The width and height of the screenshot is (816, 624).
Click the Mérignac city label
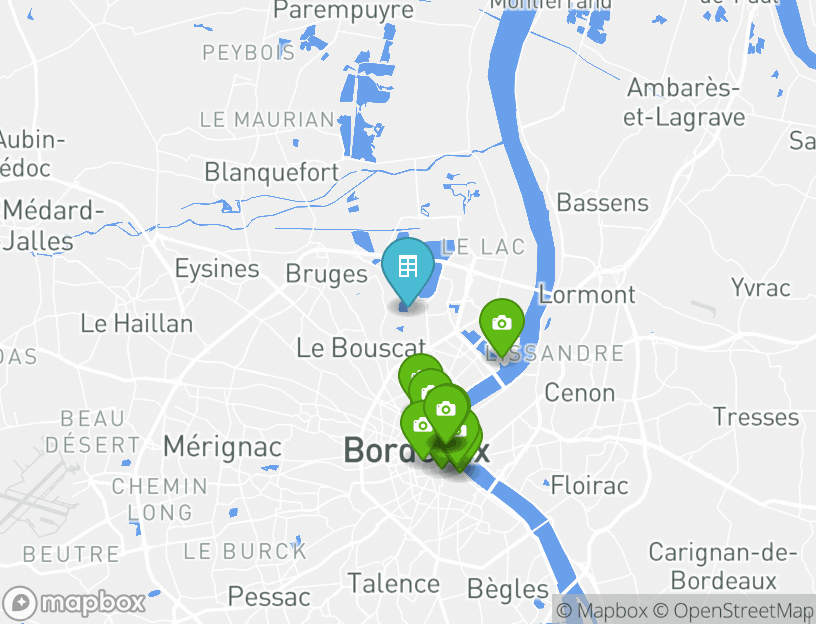pyautogui.click(x=222, y=447)
